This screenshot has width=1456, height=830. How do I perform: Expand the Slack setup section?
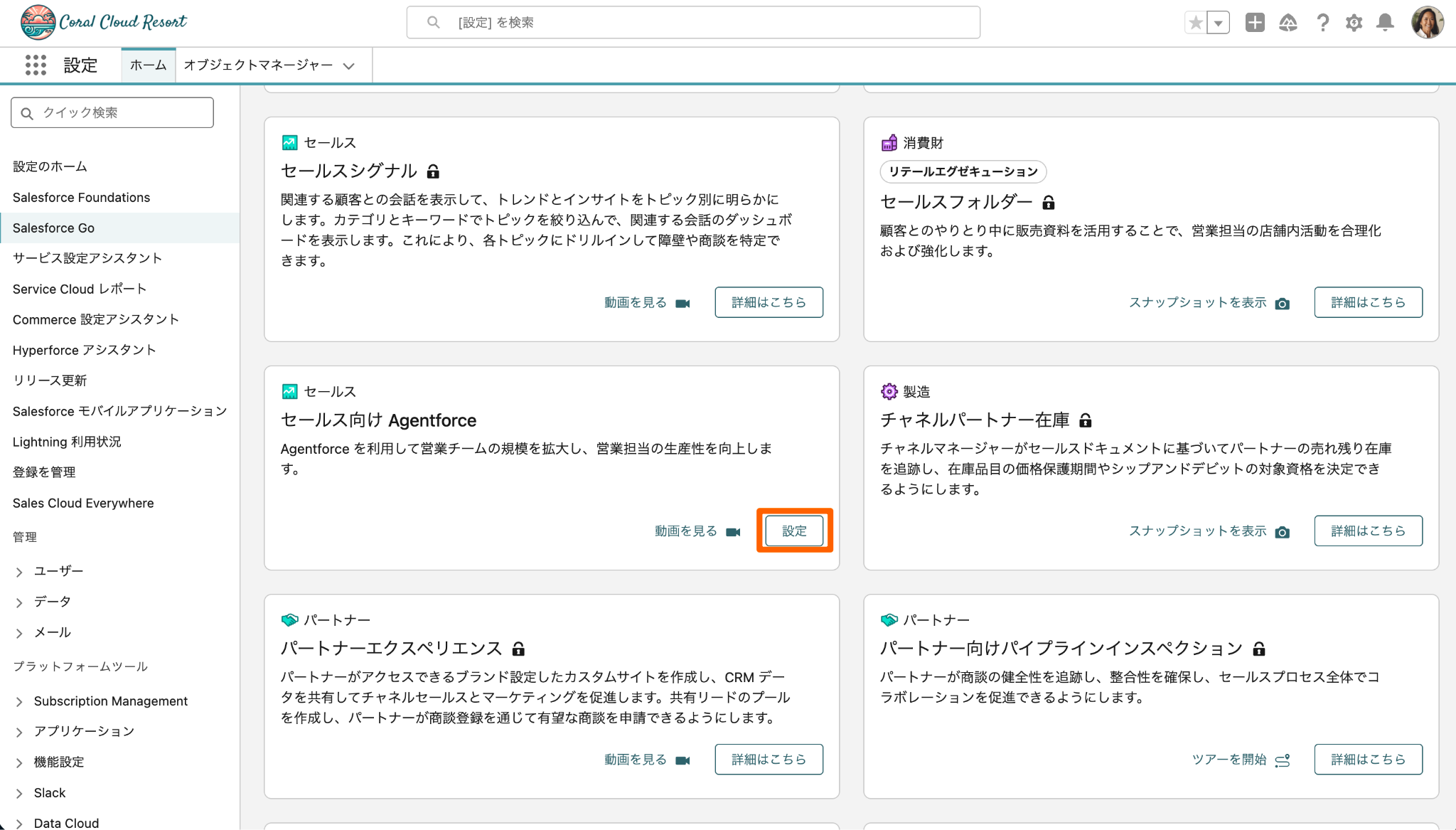19,794
